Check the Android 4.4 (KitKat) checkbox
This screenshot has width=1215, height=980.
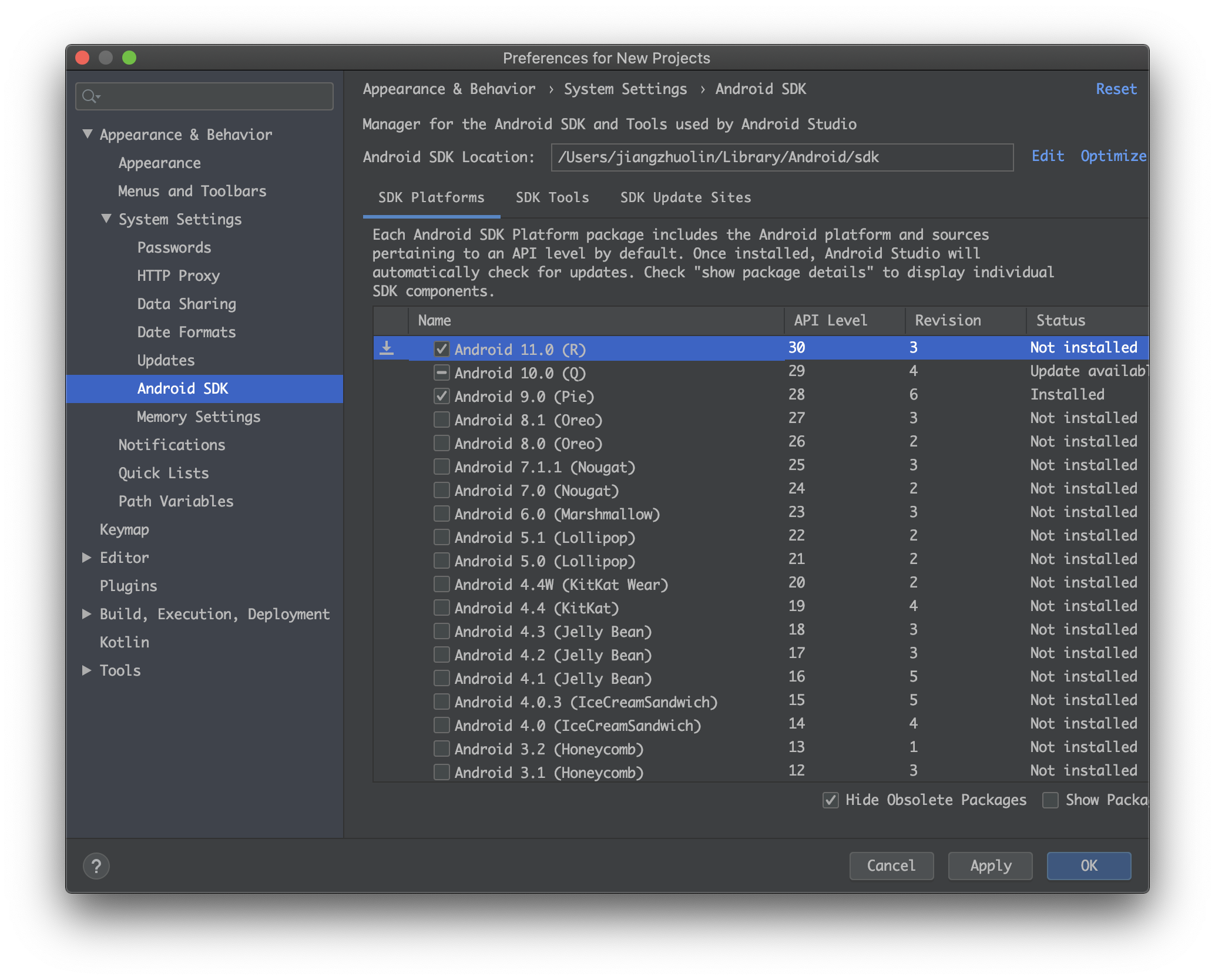(x=441, y=608)
